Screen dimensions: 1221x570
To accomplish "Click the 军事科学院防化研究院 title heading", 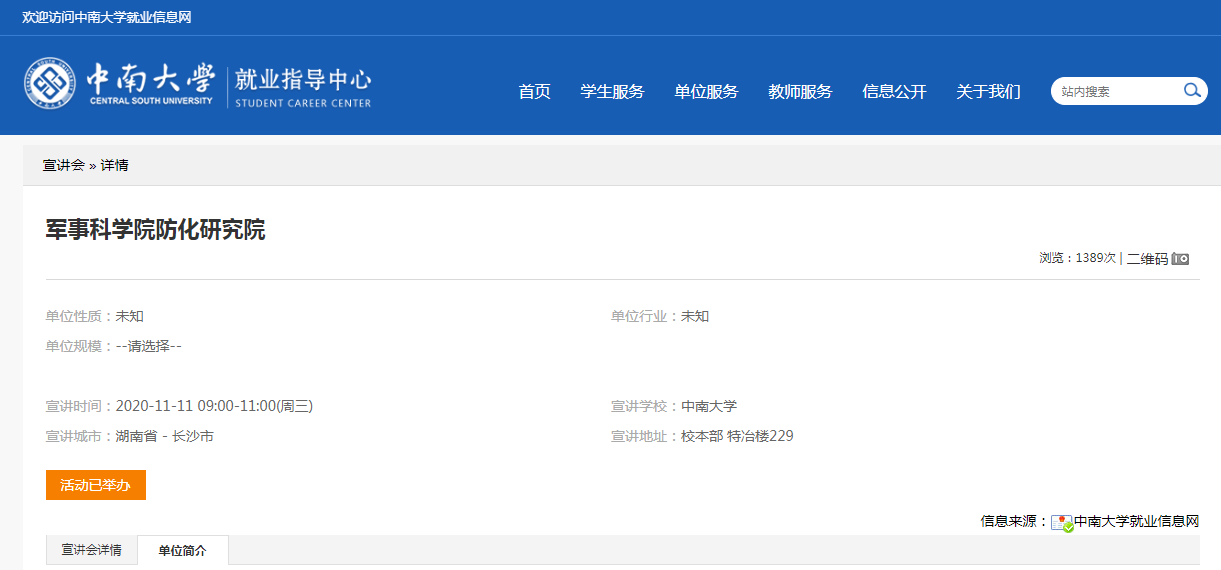I will click(x=156, y=230).
